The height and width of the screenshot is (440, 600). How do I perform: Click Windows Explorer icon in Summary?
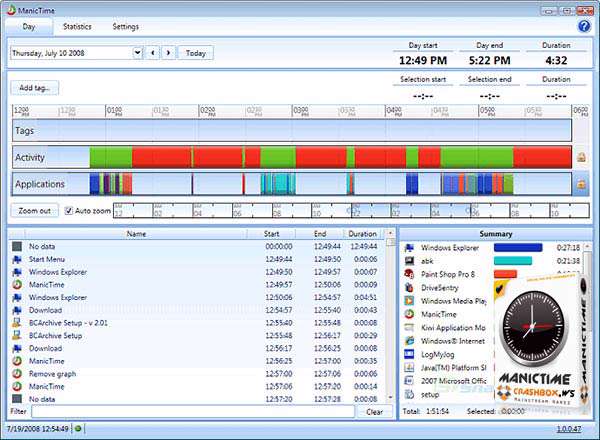click(x=409, y=248)
